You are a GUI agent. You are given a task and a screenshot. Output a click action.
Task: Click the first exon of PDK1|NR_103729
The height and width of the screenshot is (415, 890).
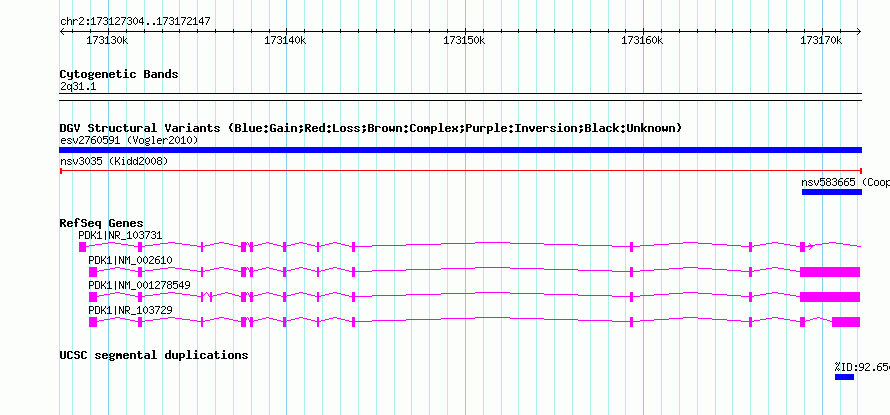point(93,322)
